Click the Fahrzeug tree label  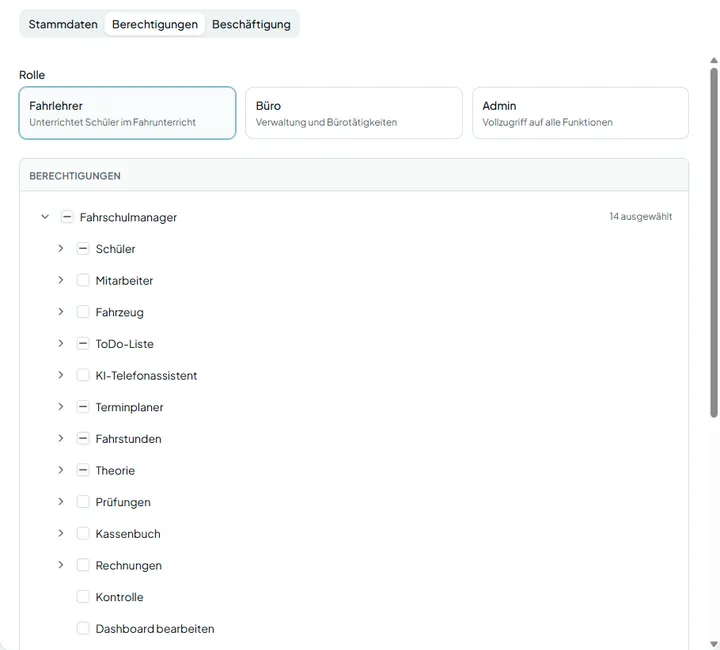(x=119, y=312)
